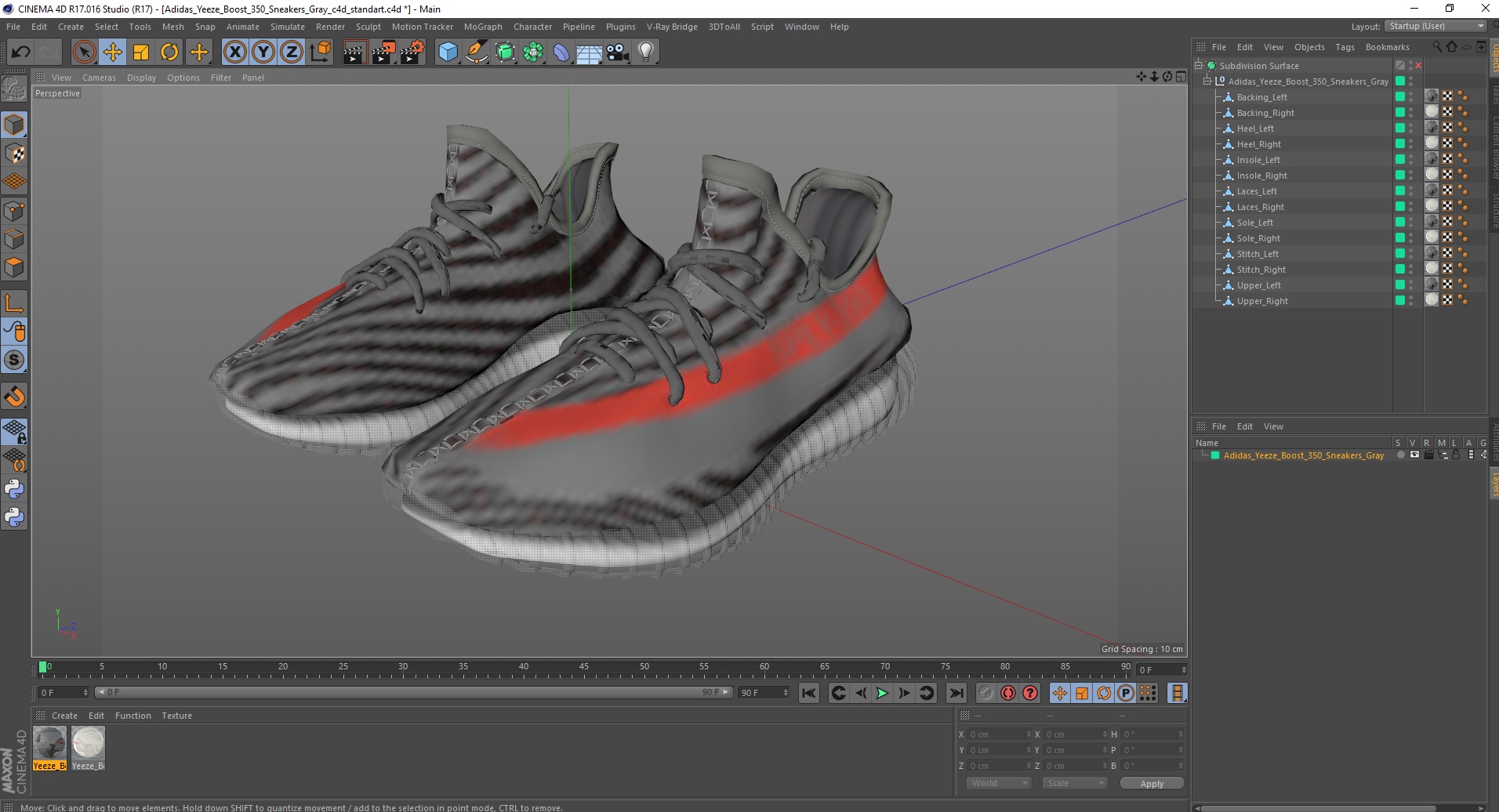Play the animation forward
The image size is (1499, 812).
click(882, 693)
